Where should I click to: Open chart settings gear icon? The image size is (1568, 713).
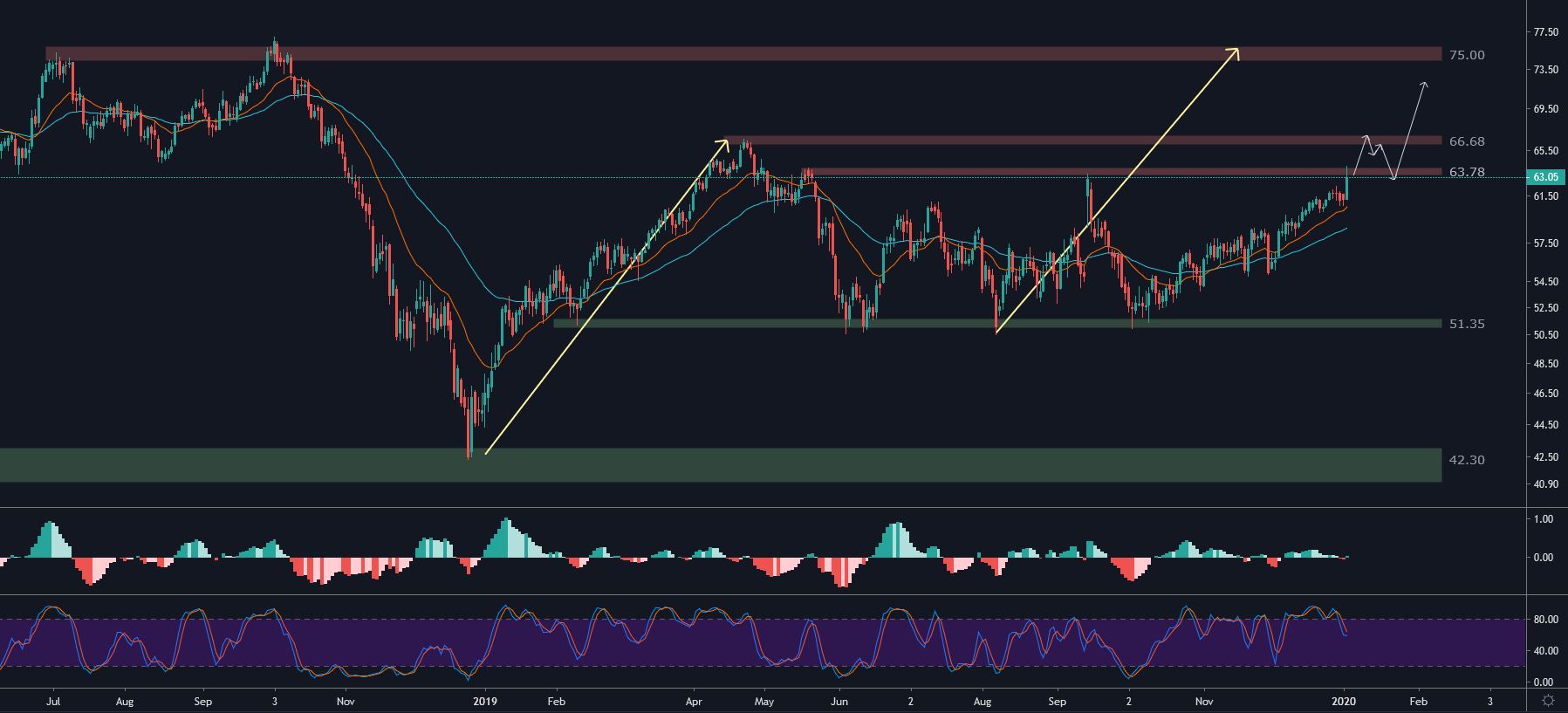pyautogui.click(x=1548, y=701)
